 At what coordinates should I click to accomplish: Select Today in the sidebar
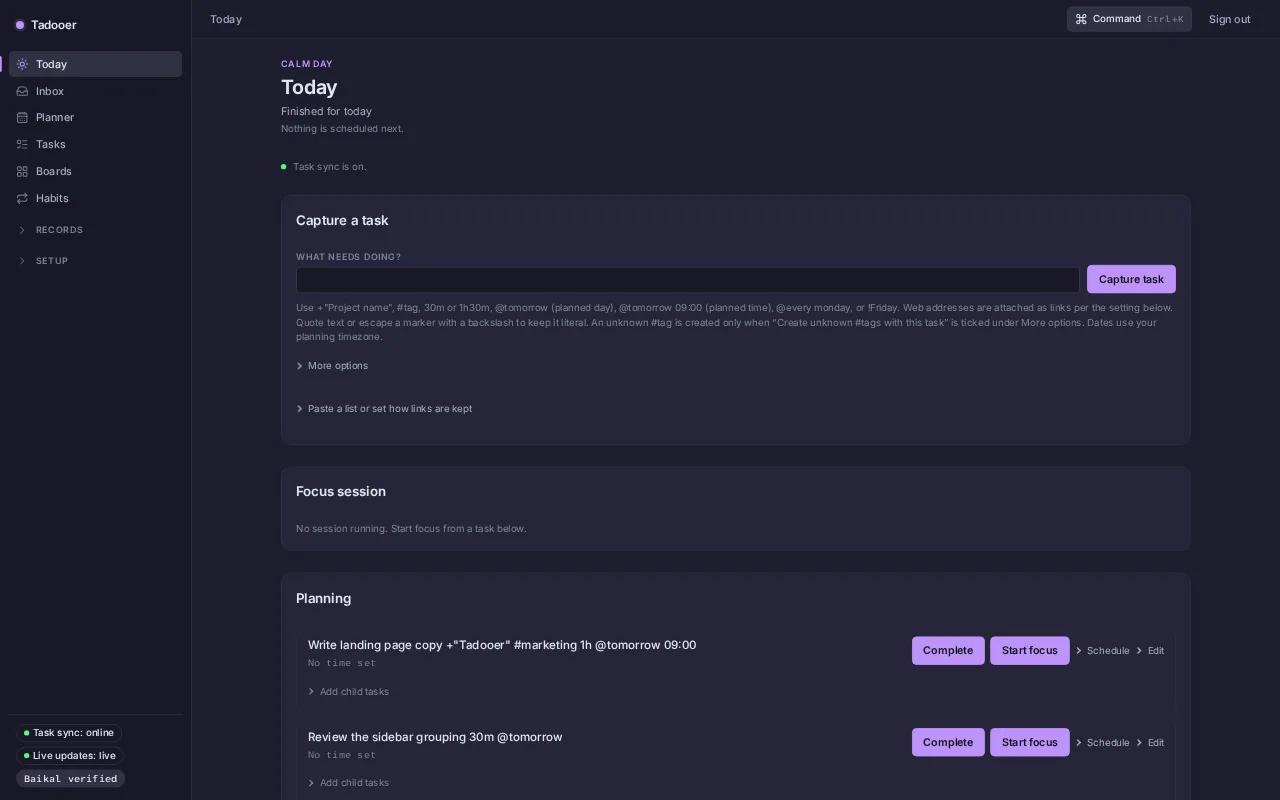pyautogui.click(x=95, y=64)
